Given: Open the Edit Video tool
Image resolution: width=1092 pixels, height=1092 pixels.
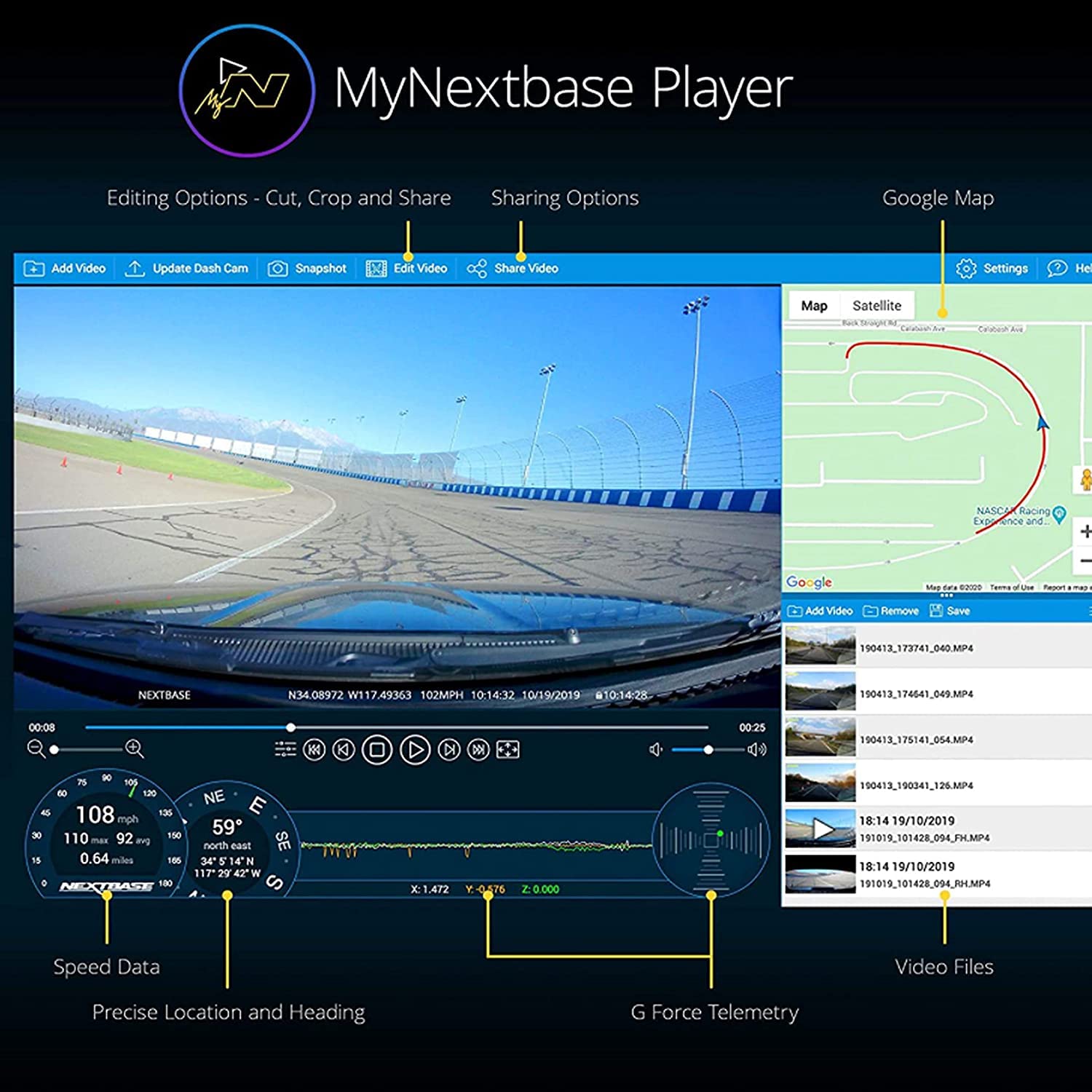Looking at the screenshot, I should (406, 269).
